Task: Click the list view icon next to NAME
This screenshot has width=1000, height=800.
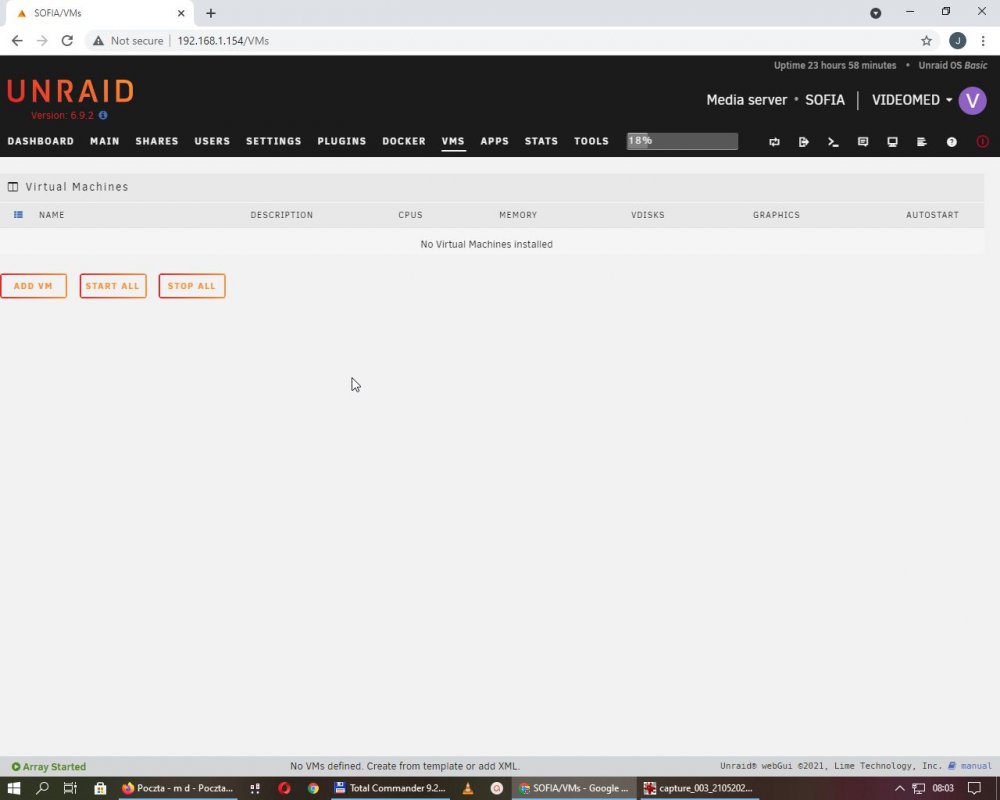Action: pos(18,215)
